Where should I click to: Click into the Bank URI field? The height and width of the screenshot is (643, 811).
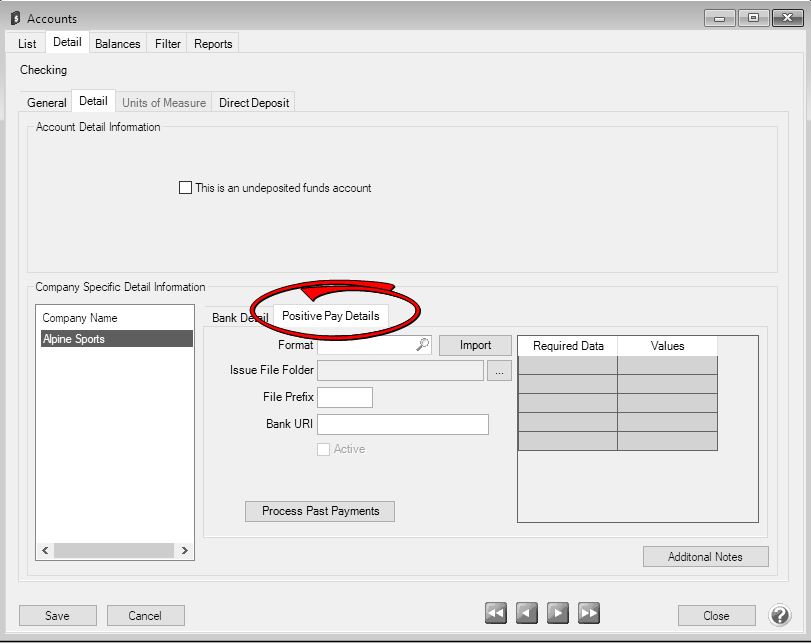[x=403, y=424]
